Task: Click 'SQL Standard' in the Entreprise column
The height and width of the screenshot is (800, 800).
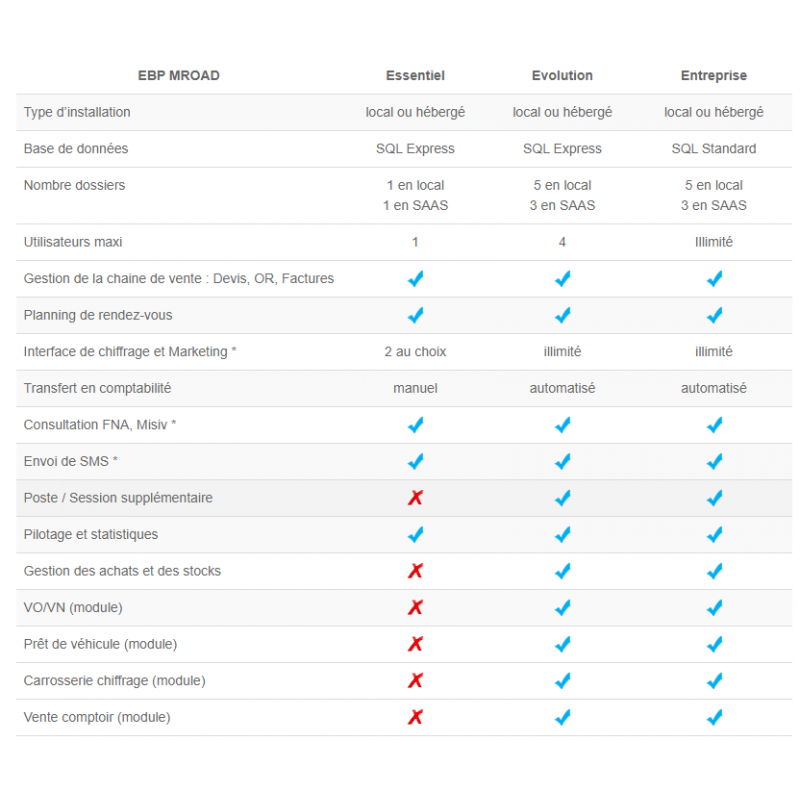Action: (x=714, y=148)
